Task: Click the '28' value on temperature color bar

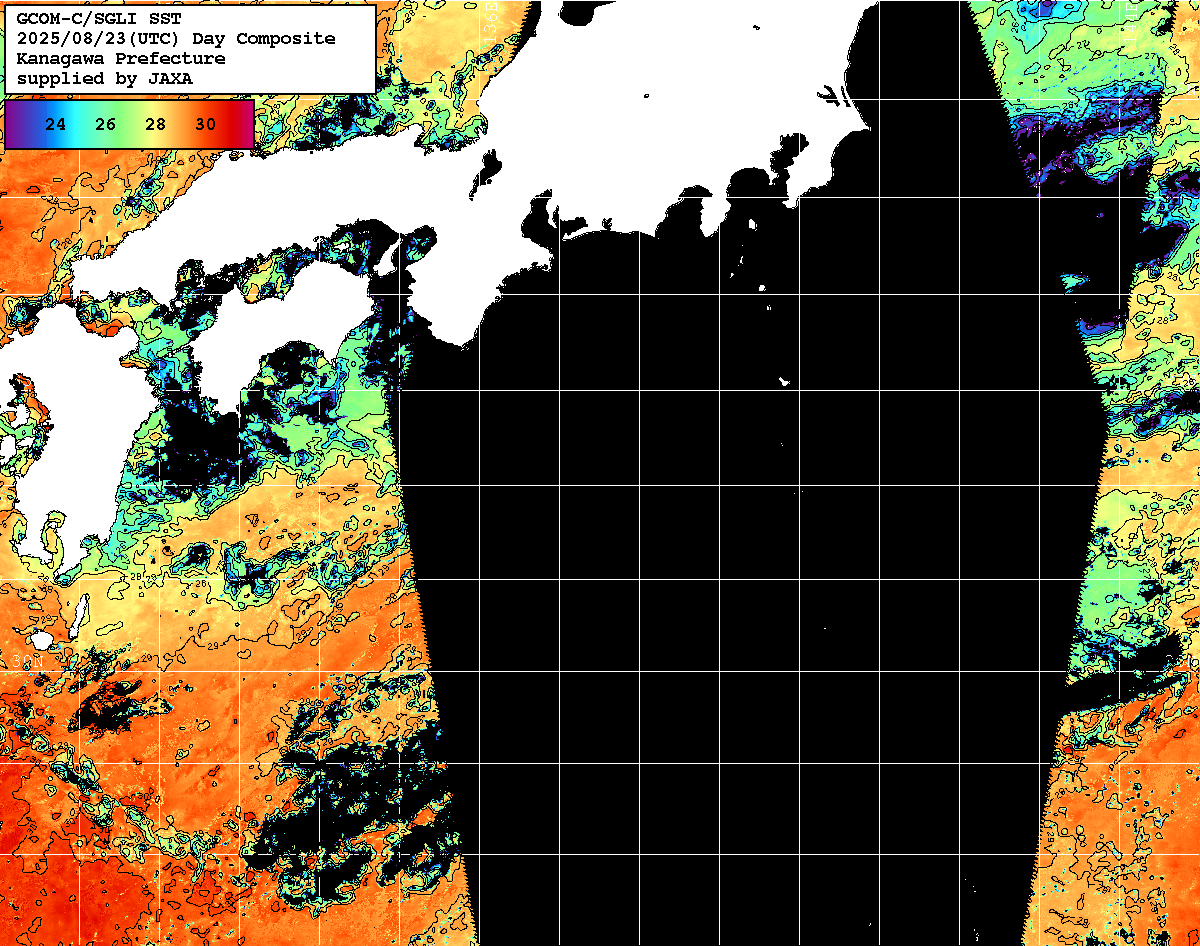Action: pos(156,125)
